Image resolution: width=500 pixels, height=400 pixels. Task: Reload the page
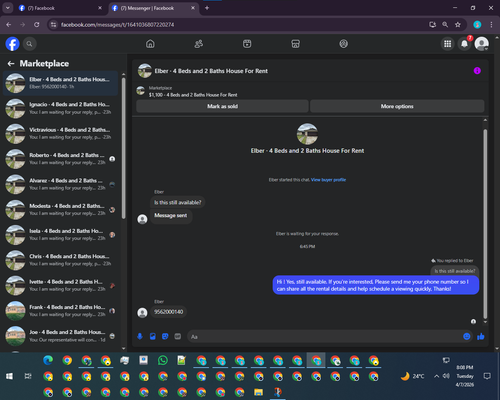point(37,25)
